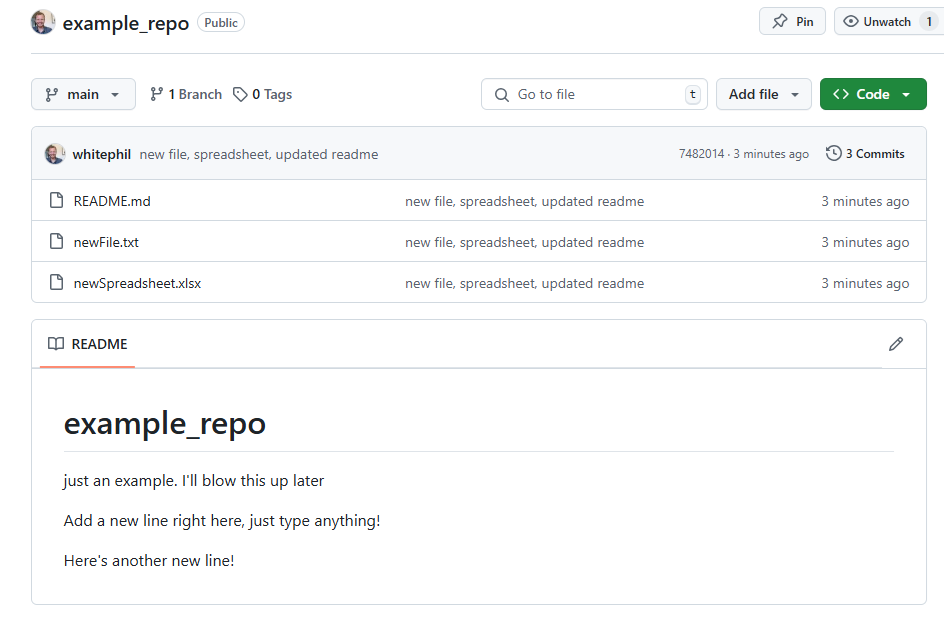Image resolution: width=944 pixels, height=623 pixels.
Task: Click the branch icon in main selector
Action: [52, 95]
